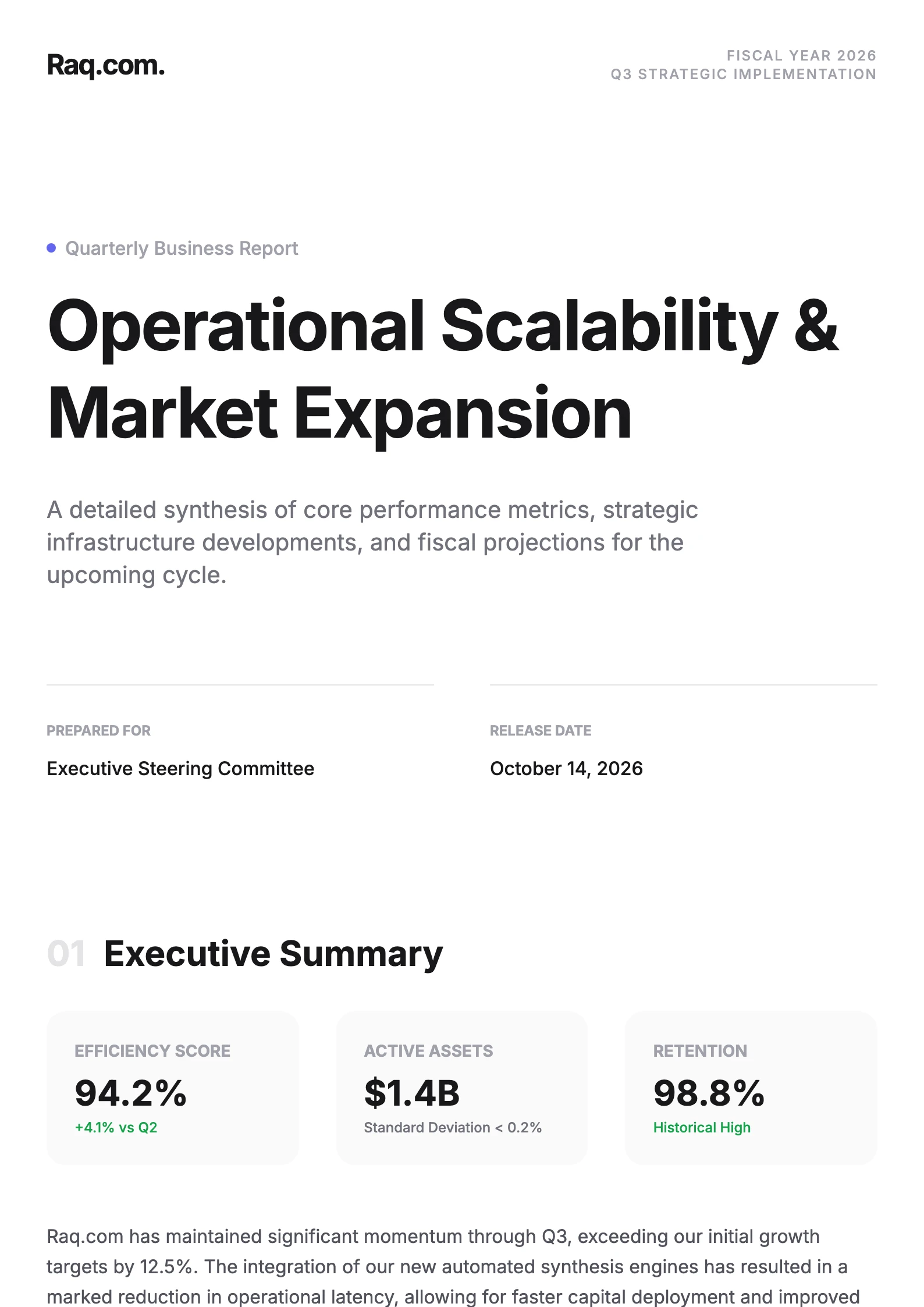Click the subtitle paragraph about core performance metrics

pyautogui.click(x=372, y=542)
